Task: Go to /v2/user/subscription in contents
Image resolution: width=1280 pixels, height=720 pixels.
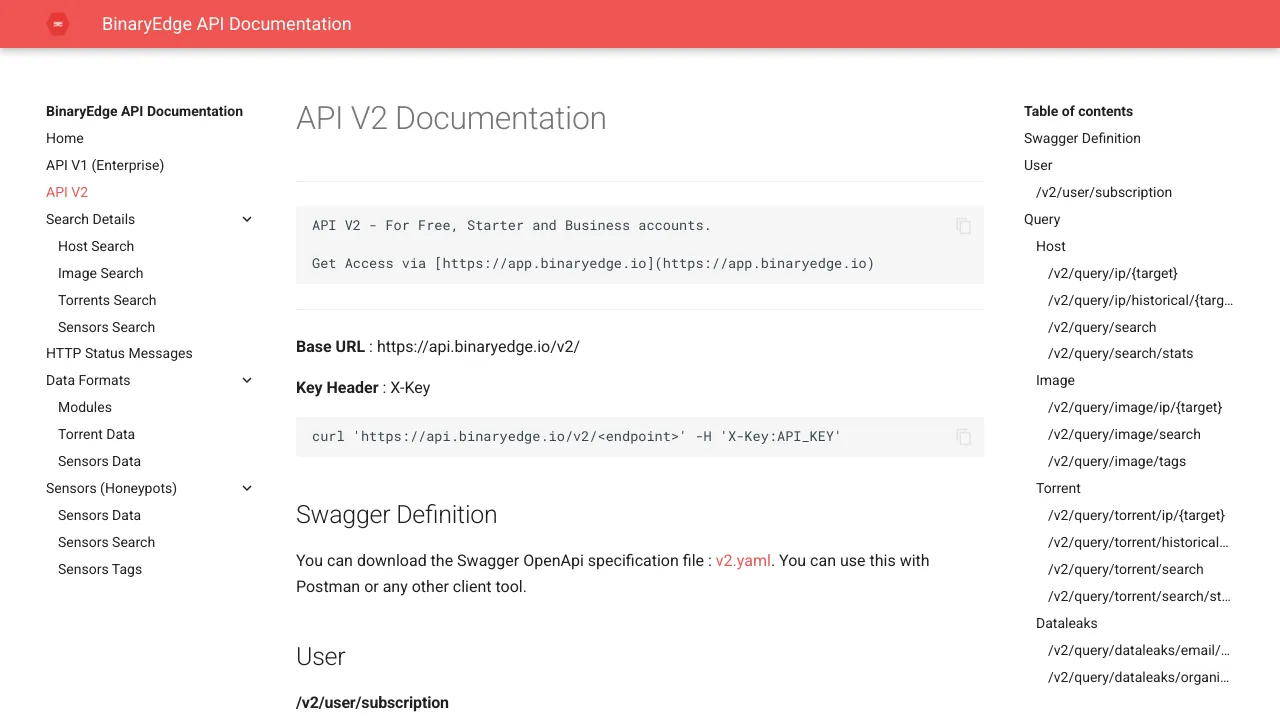Action: (1104, 192)
